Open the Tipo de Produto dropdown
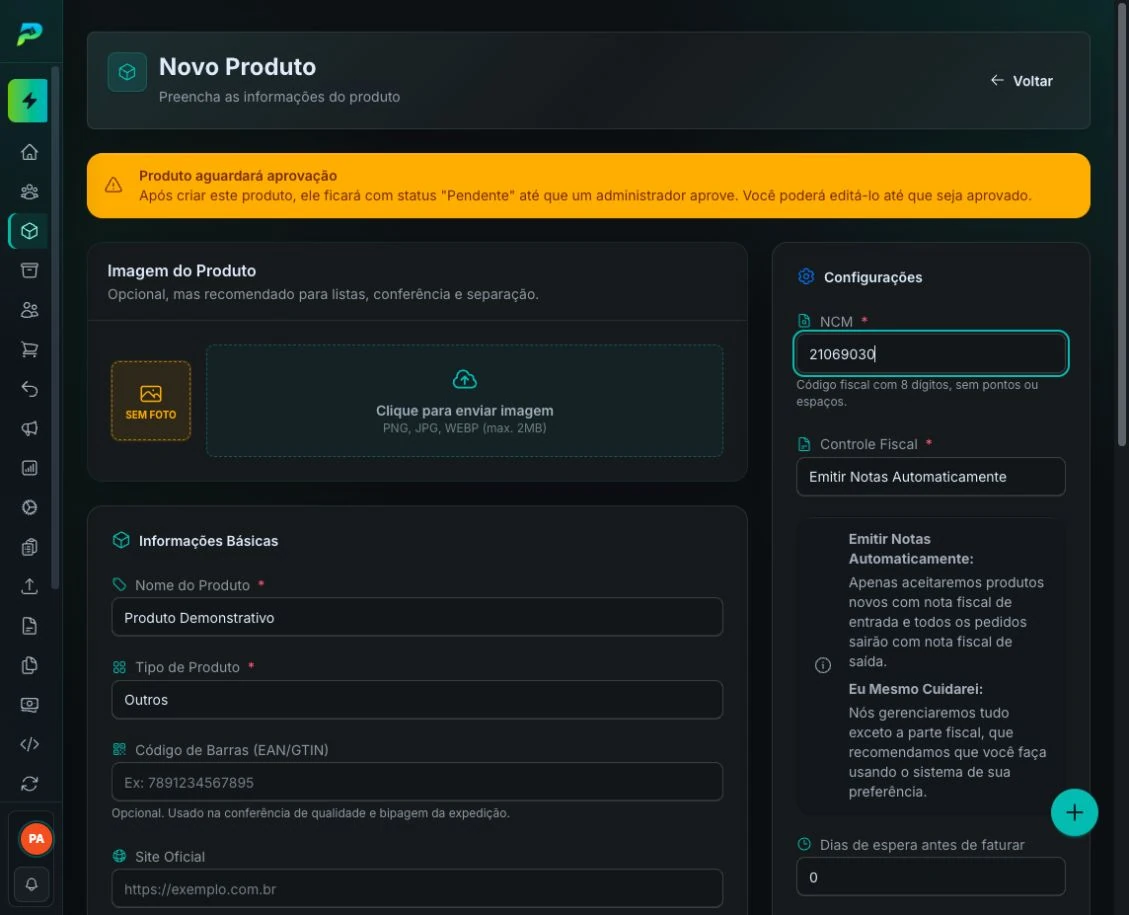Image resolution: width=1129 pixels, height=915 pixels. coord(417,700)
